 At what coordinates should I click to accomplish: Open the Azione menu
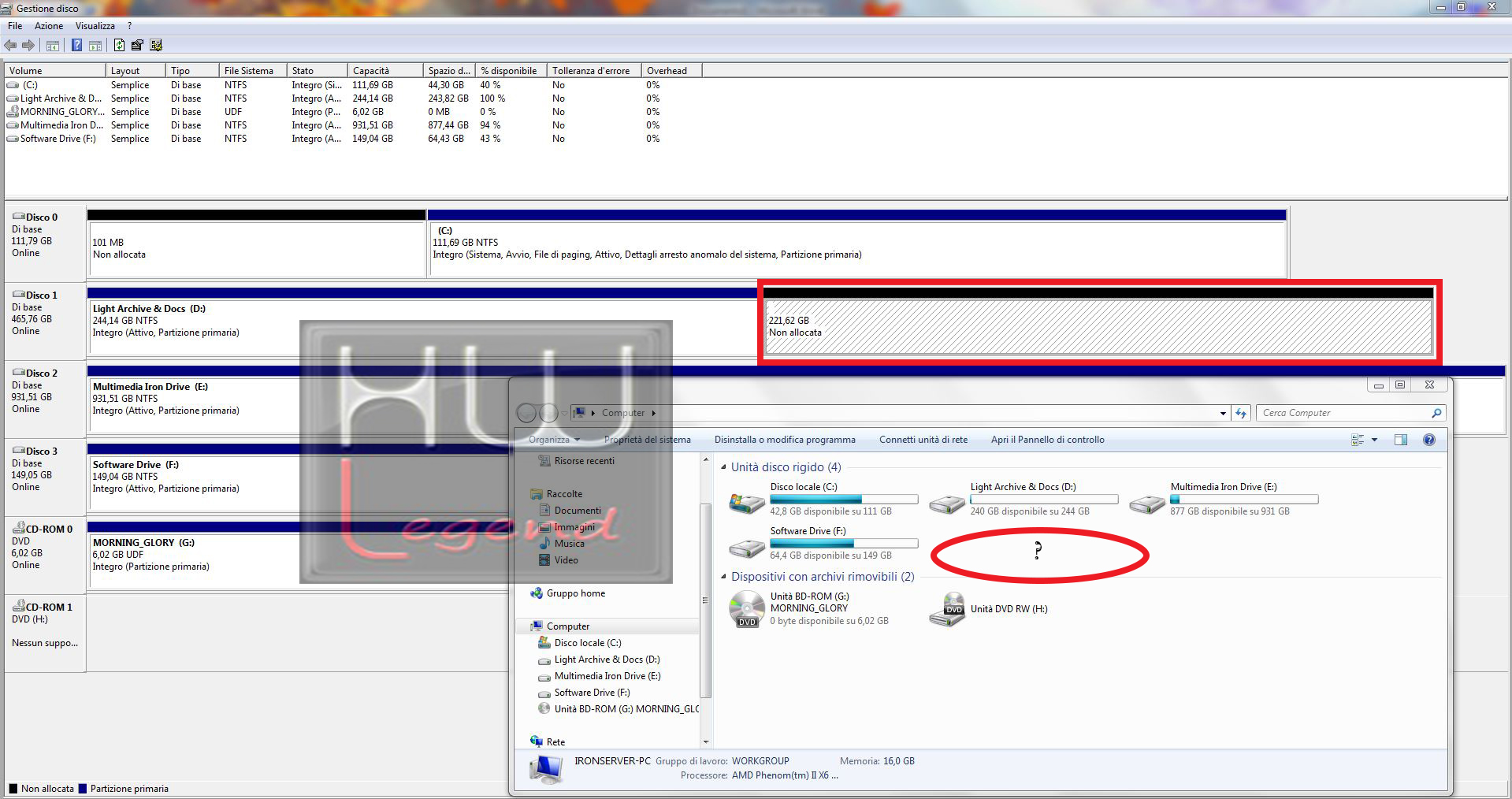click(x=49, y=26)
